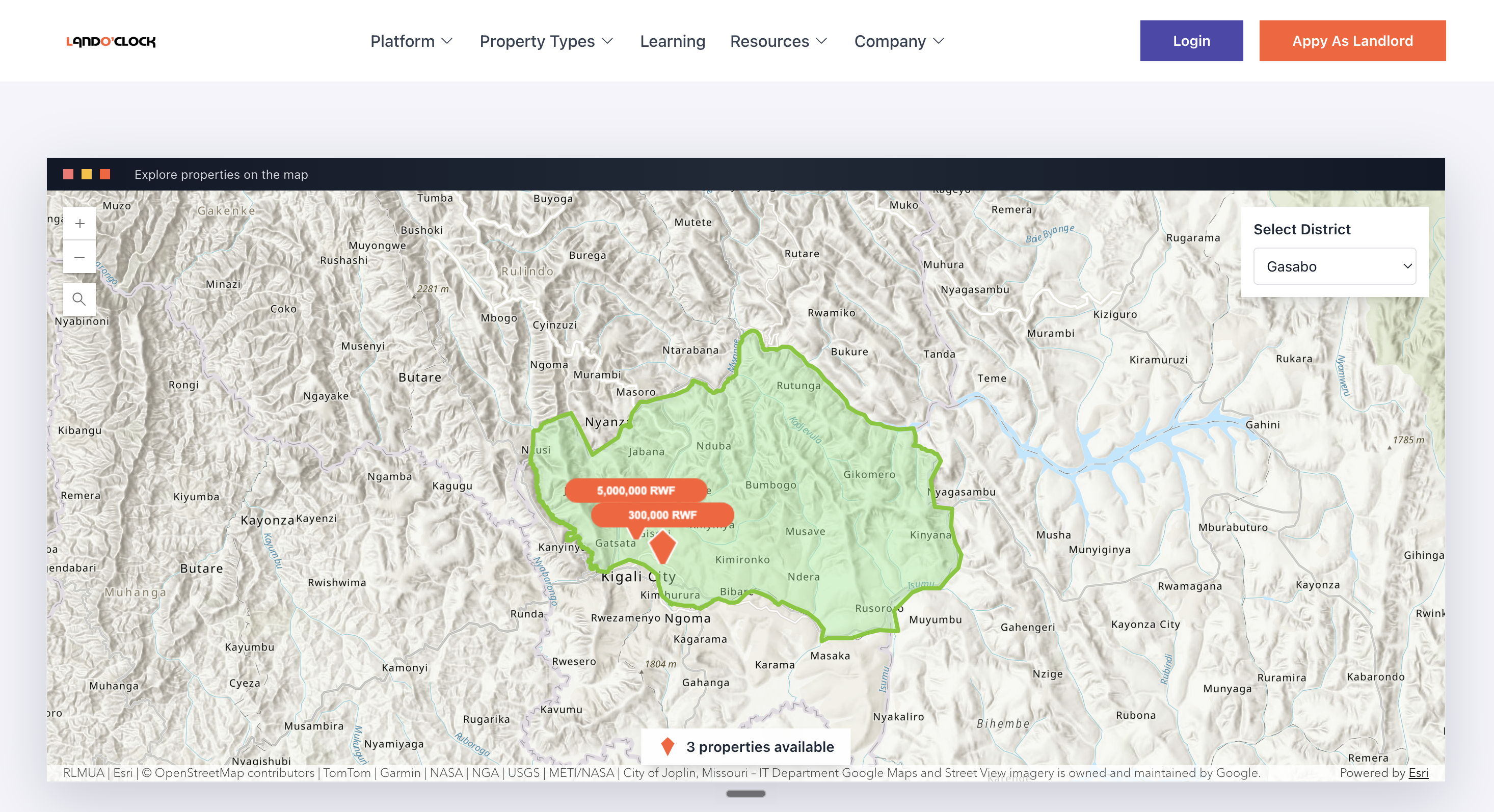Click the orange window dot
Image resolution: width=1494 pixels, height=812 pixels.
(x=105, y=174)
